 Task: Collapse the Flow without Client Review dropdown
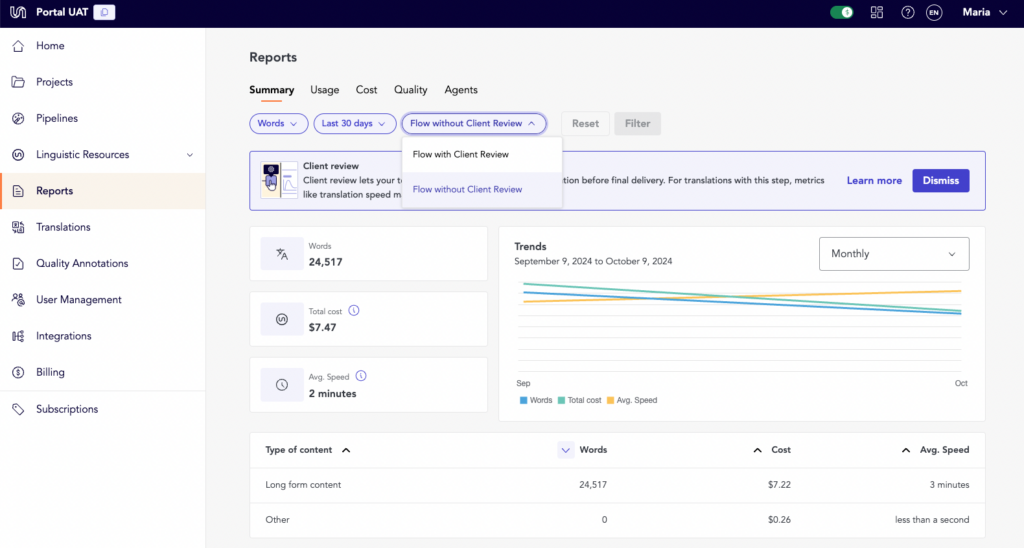click(474, 123)
